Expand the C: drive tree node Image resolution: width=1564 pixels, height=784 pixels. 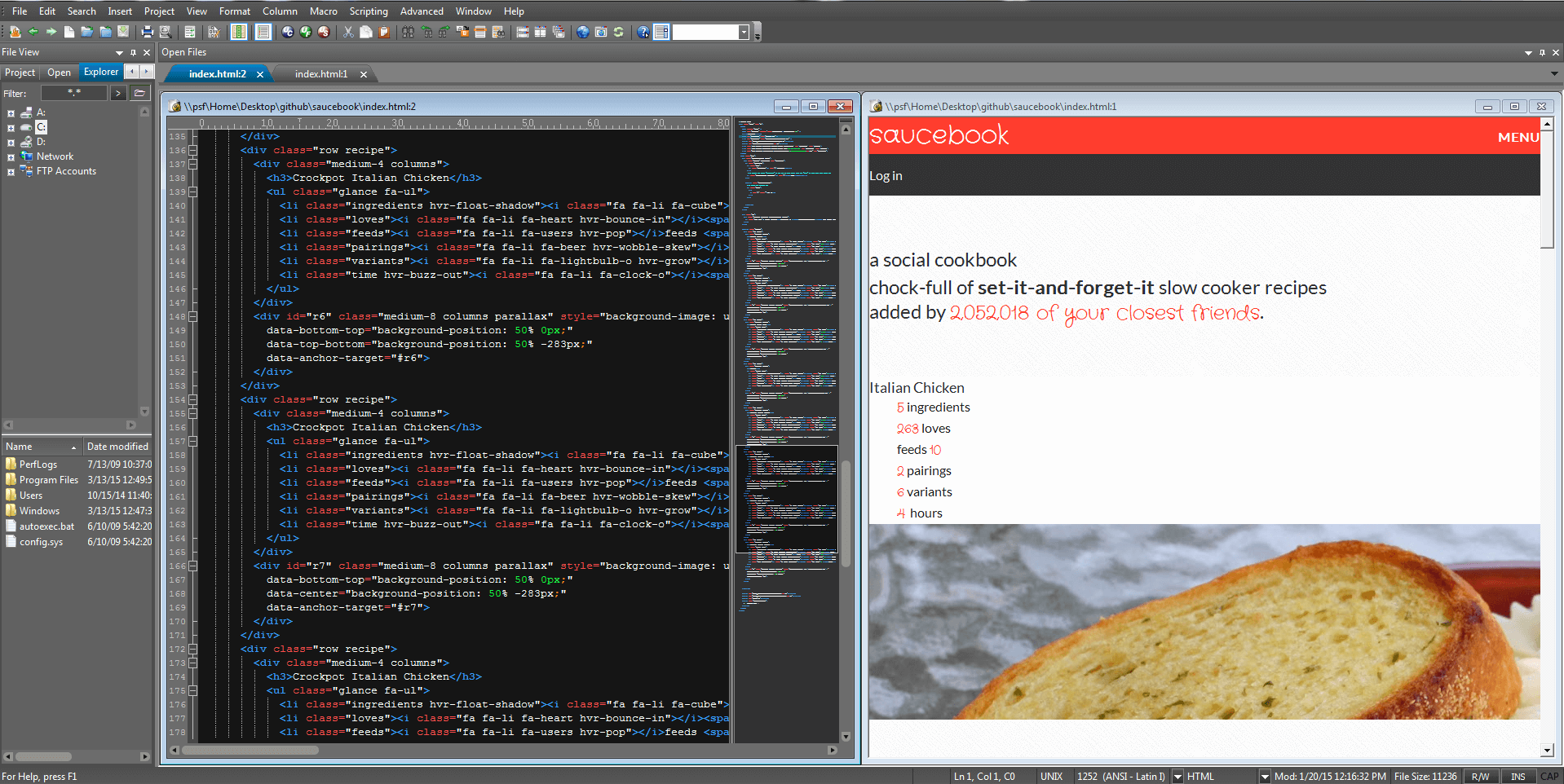click(x=11, y=128)
